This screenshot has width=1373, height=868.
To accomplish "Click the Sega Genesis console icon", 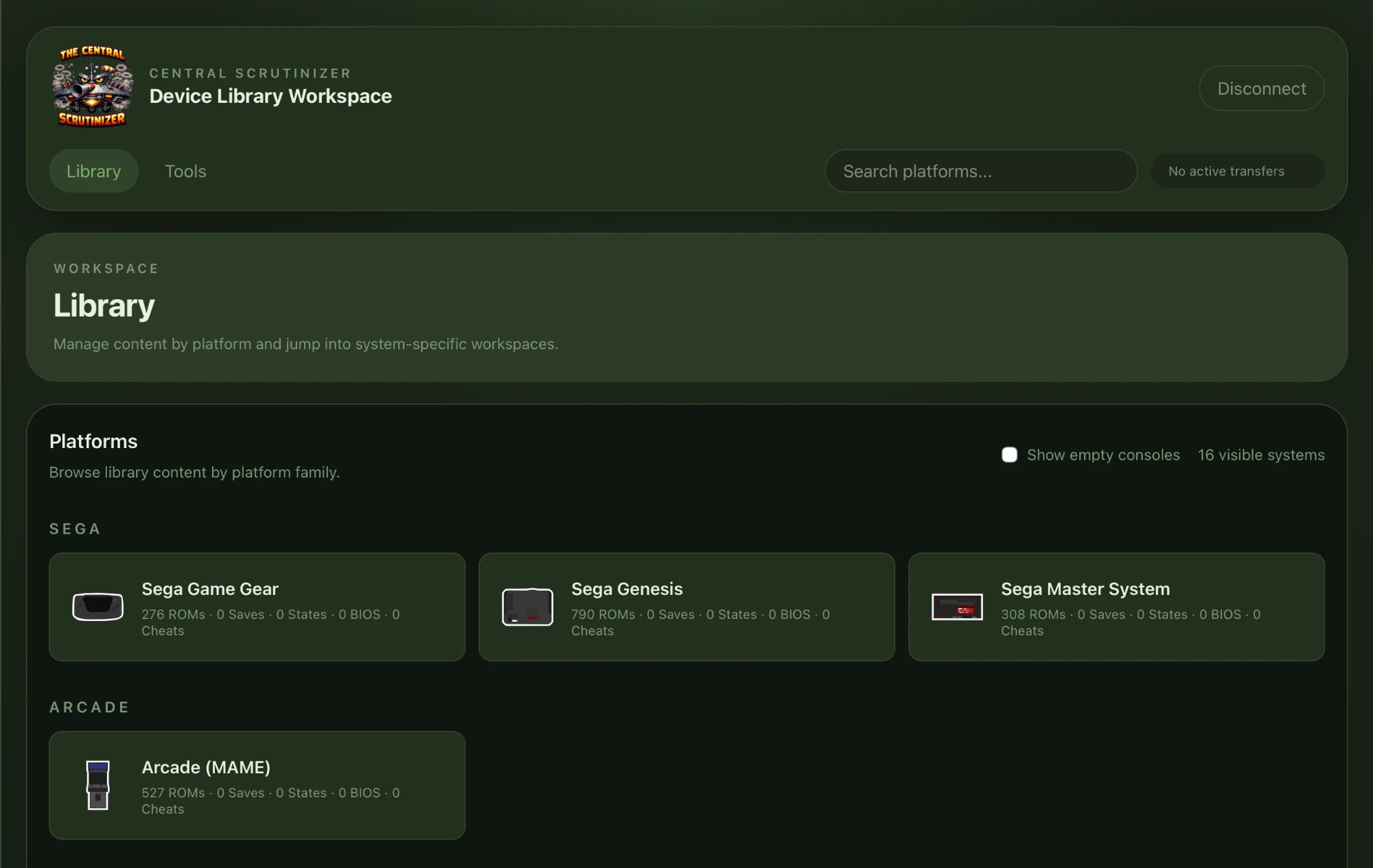I will (527, 607).
